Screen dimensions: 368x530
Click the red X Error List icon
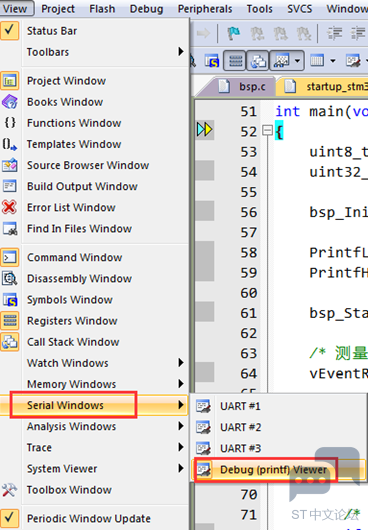click(9, 207)
